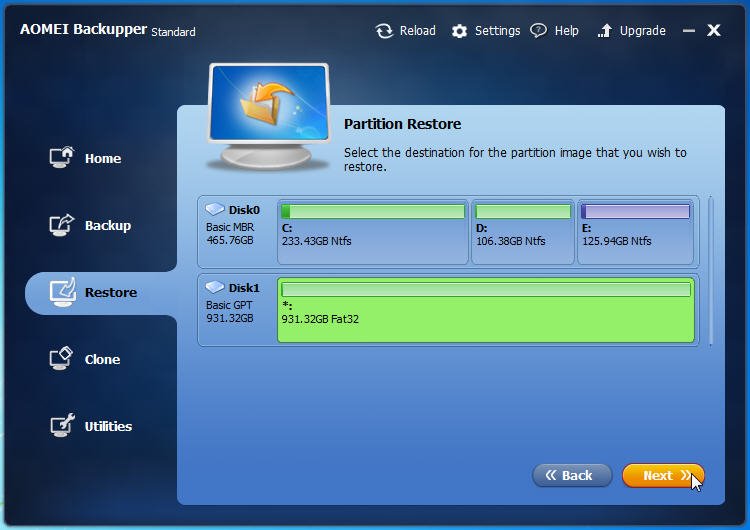Image resolution: width=750 pixels, height=530 pixels.
Task: Minimize the AOMEI Backupper window
Action: (689, 31)
